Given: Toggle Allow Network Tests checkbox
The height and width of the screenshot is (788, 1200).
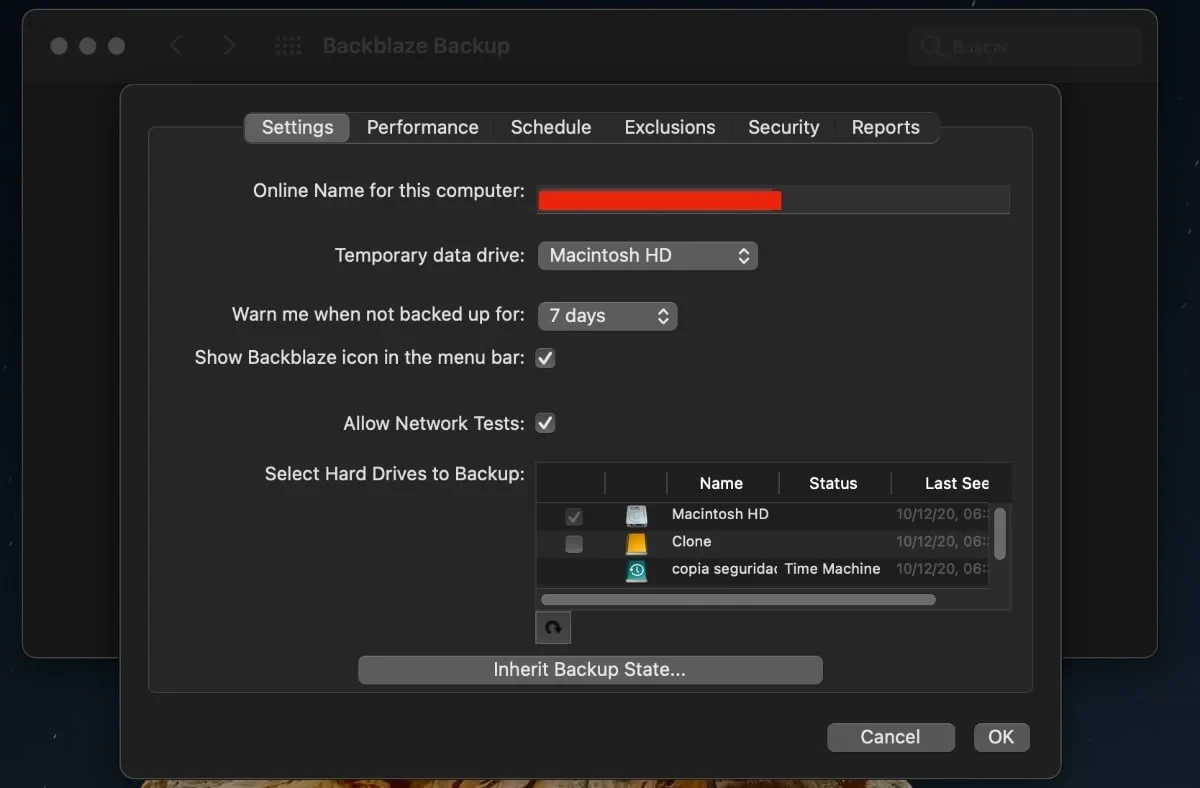Looking at the screenshot, I should point(545,423).
